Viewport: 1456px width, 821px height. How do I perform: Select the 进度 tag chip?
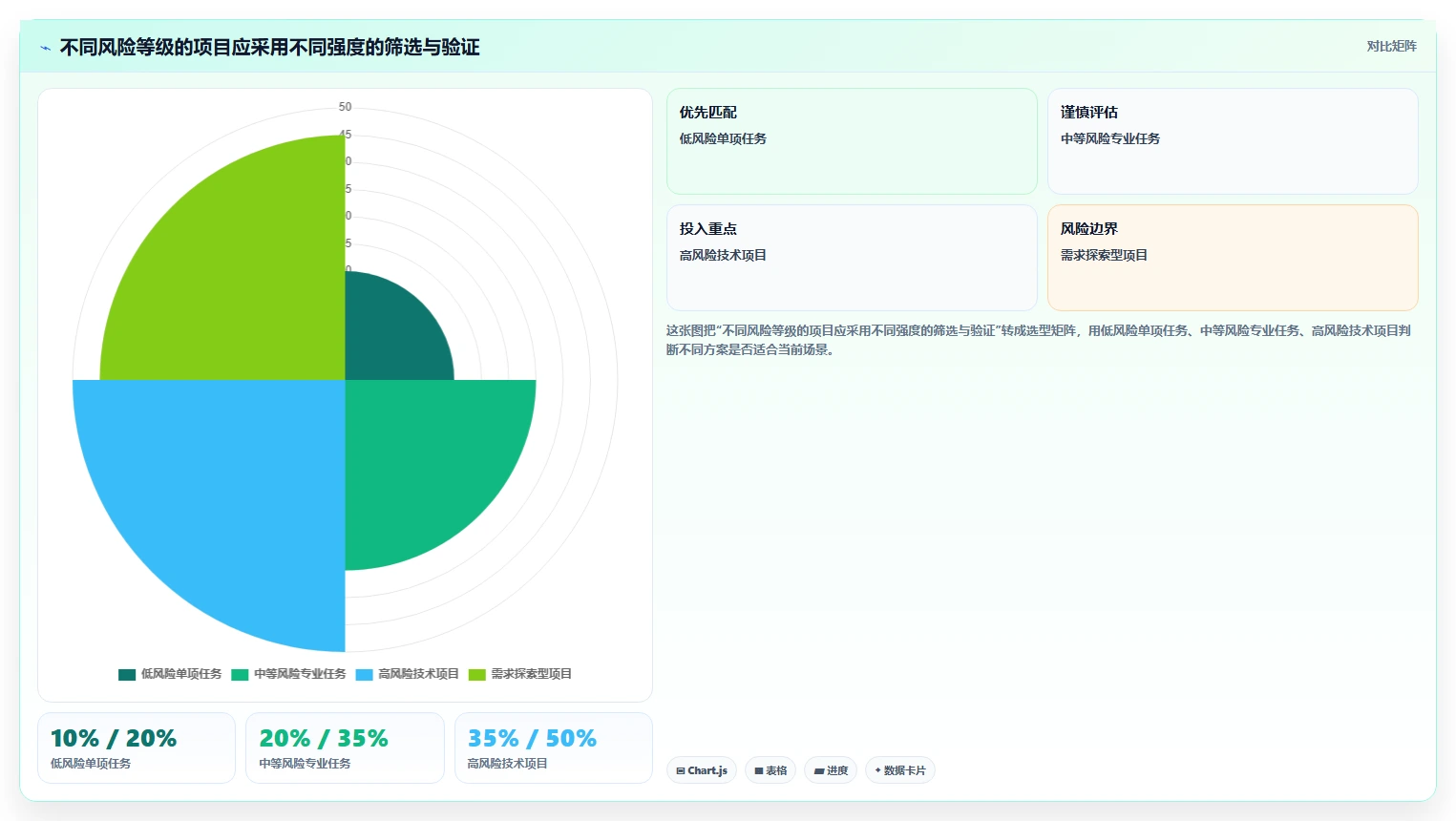[x=831, y=770]
